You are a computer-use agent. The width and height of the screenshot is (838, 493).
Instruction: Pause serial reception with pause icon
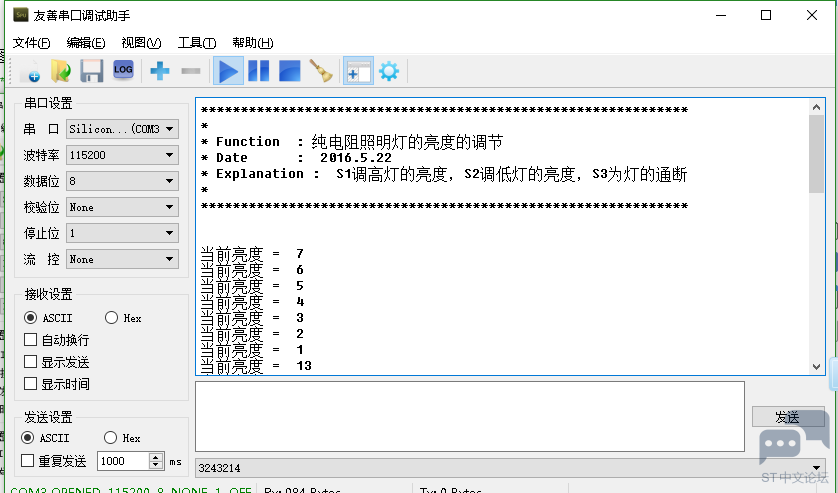pos(259,71)
